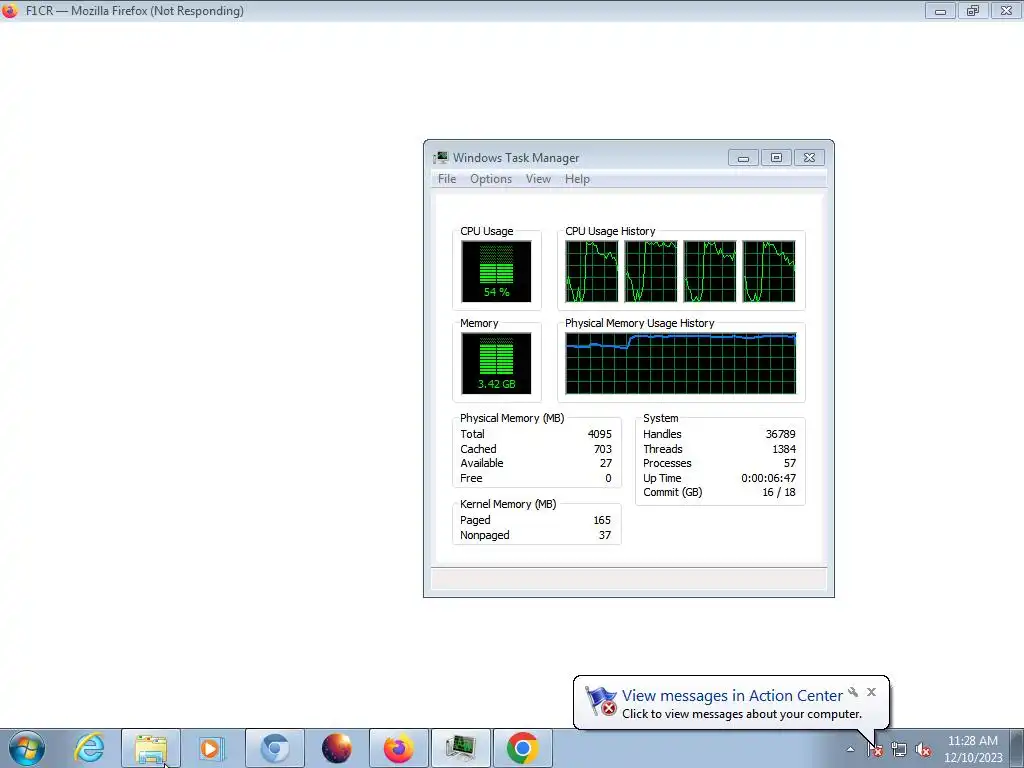Minimize the Windows Task Manager window

point(743,157)
